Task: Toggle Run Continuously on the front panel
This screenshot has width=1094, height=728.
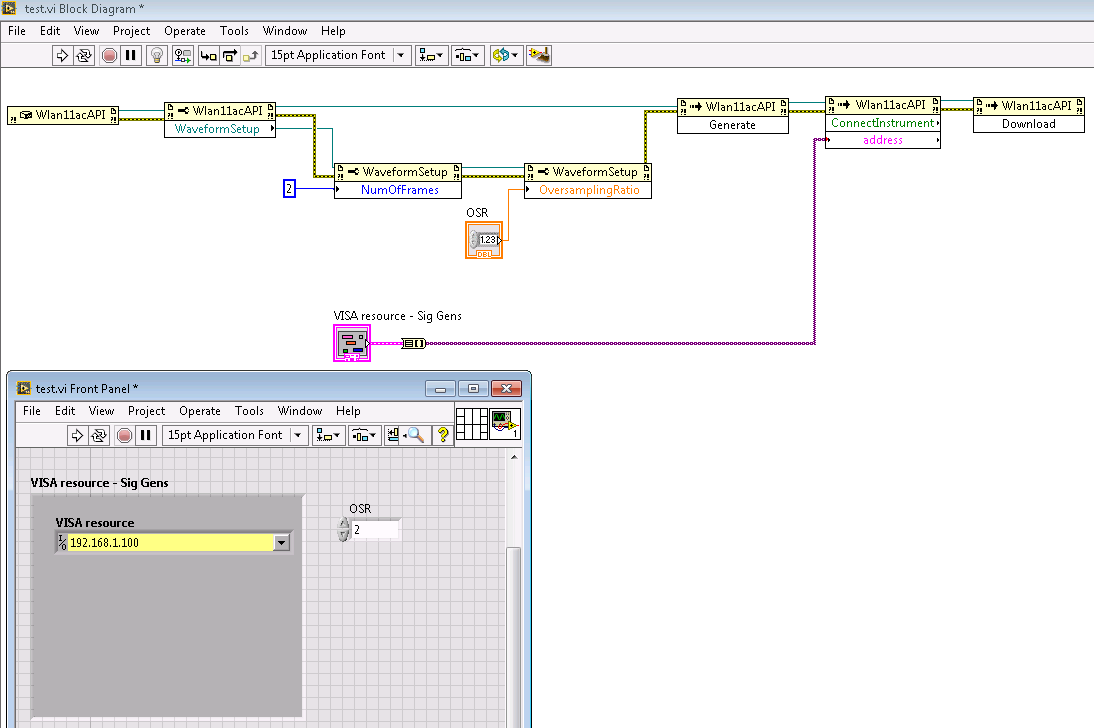Action: click(98, 435)
